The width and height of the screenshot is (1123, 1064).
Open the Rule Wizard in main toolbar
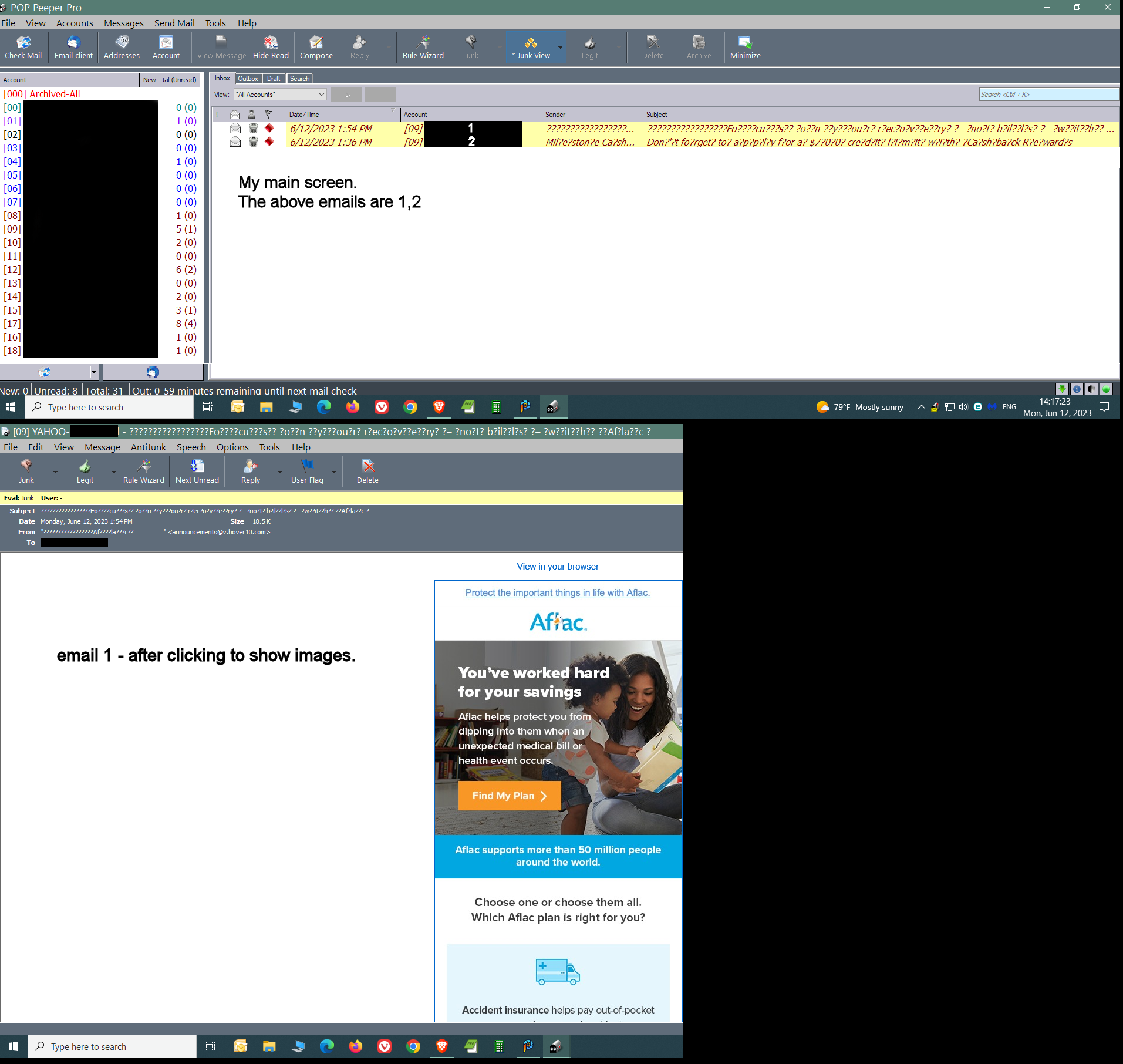click(423, 48)
